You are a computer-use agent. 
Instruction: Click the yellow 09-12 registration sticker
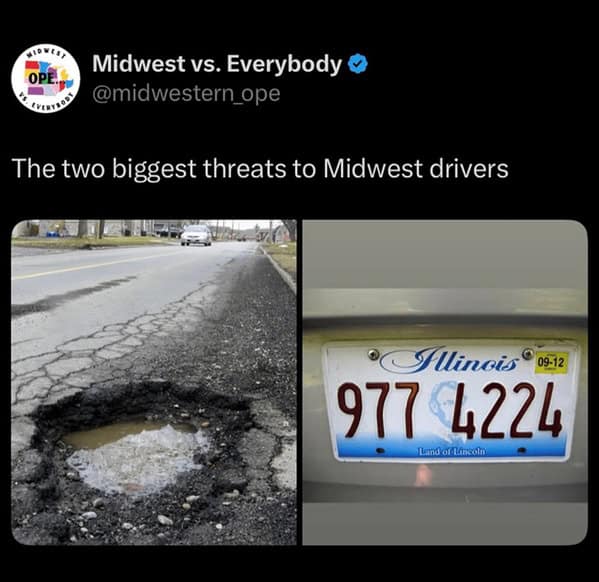(x=551, y=363)
